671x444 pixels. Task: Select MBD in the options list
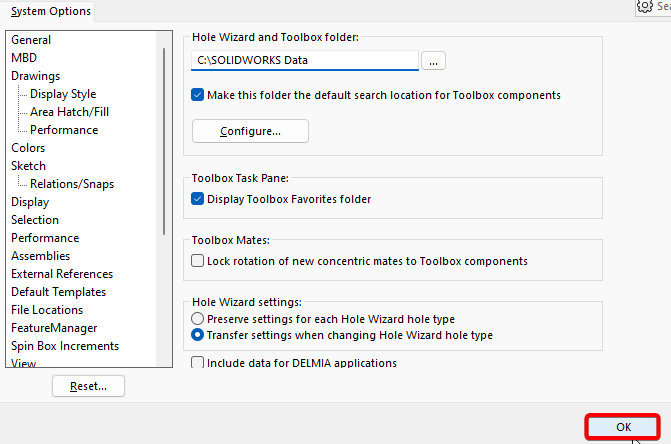[24, 58]
